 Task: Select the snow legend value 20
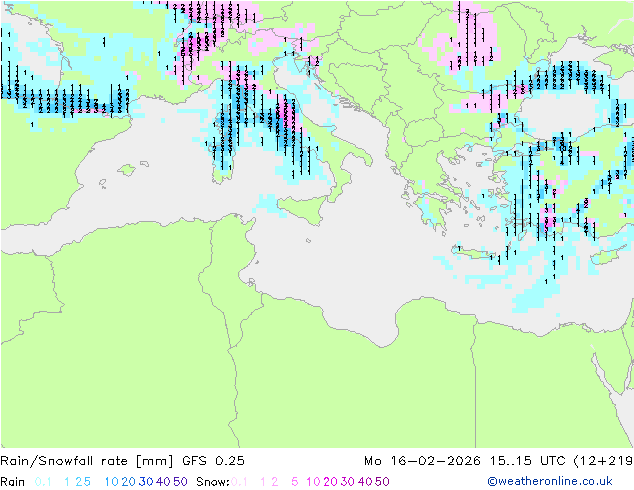(330, 482)
